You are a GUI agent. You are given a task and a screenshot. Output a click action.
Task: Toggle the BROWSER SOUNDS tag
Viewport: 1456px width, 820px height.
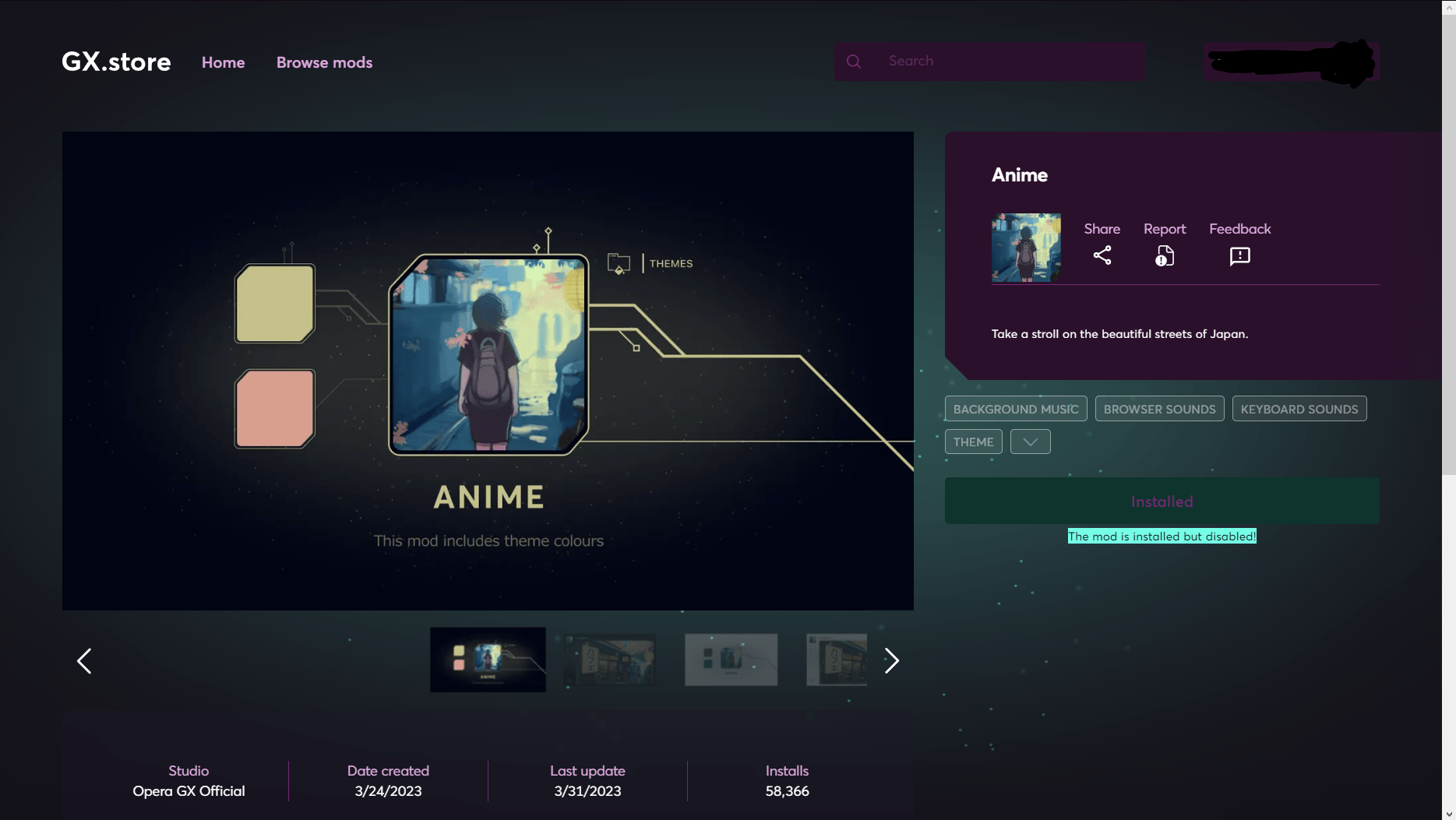(1159, 408)
